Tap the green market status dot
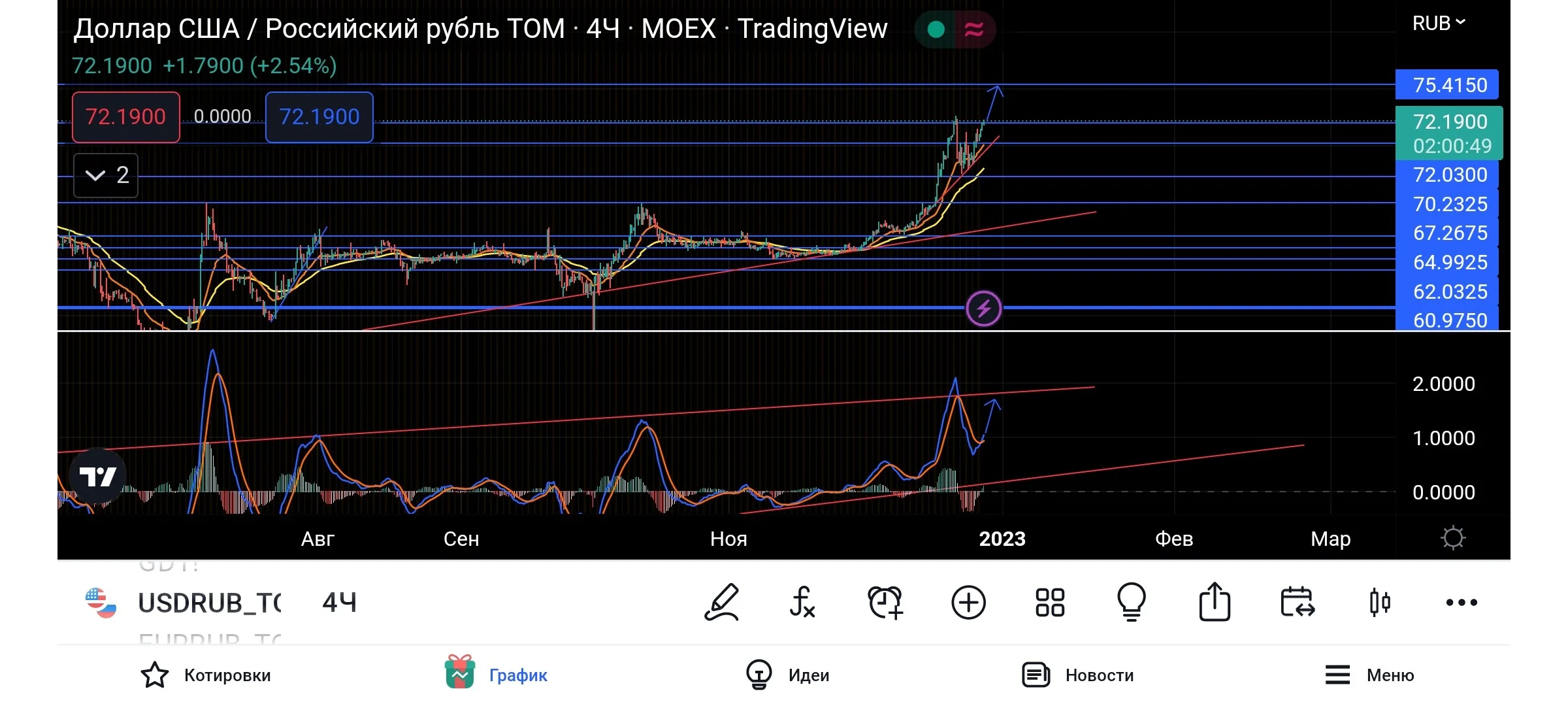Viewport: 1568px width, 706px height. 936,29
